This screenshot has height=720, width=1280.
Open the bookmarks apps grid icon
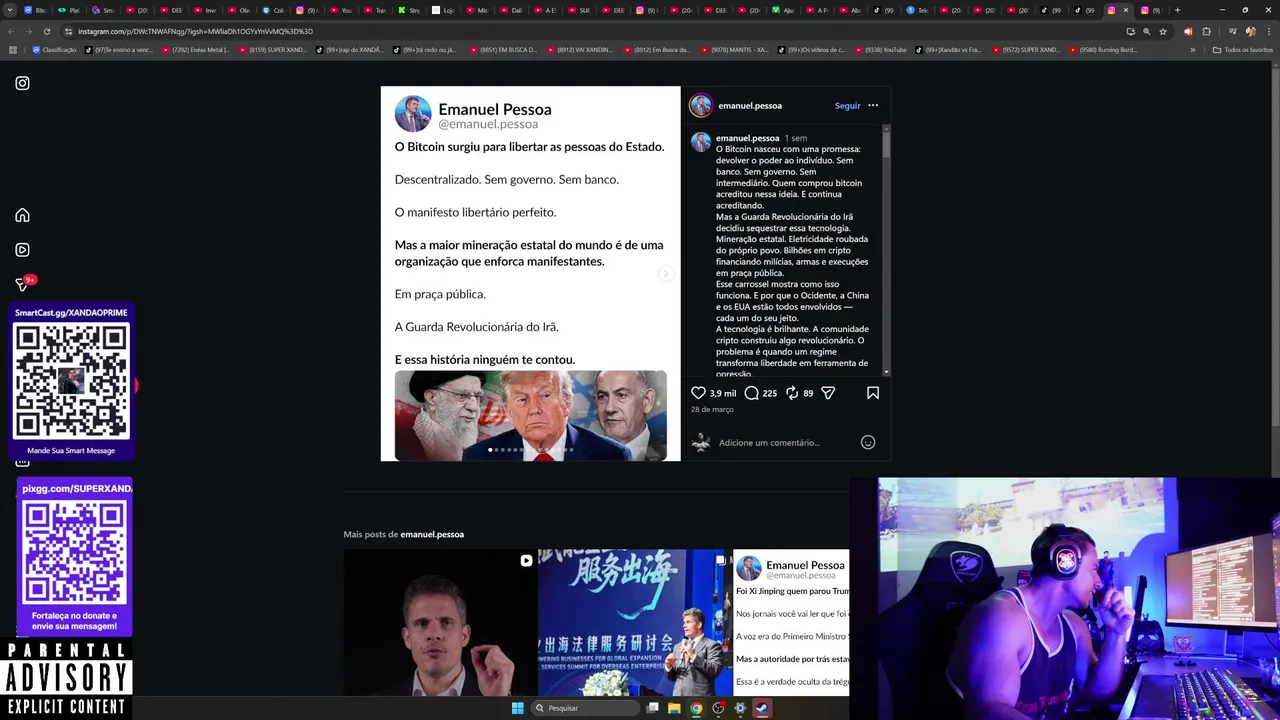13,49
